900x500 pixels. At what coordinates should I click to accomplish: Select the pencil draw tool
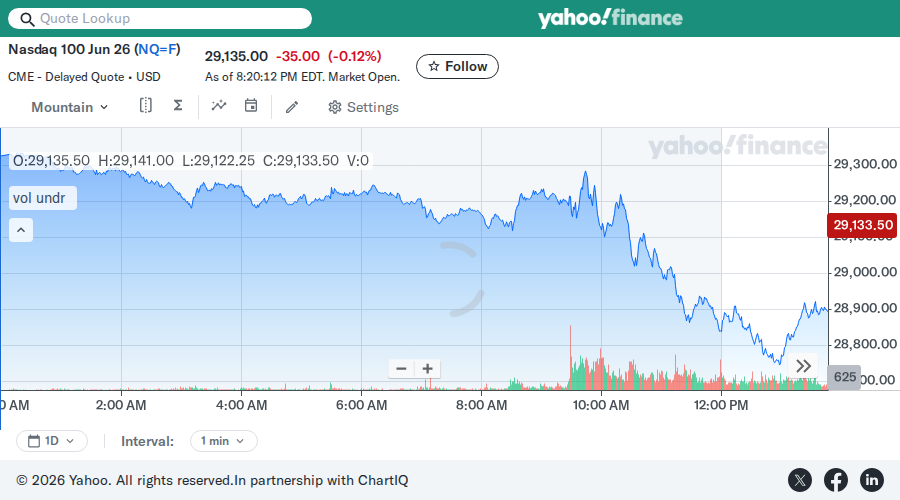click(x=292, y=107)
